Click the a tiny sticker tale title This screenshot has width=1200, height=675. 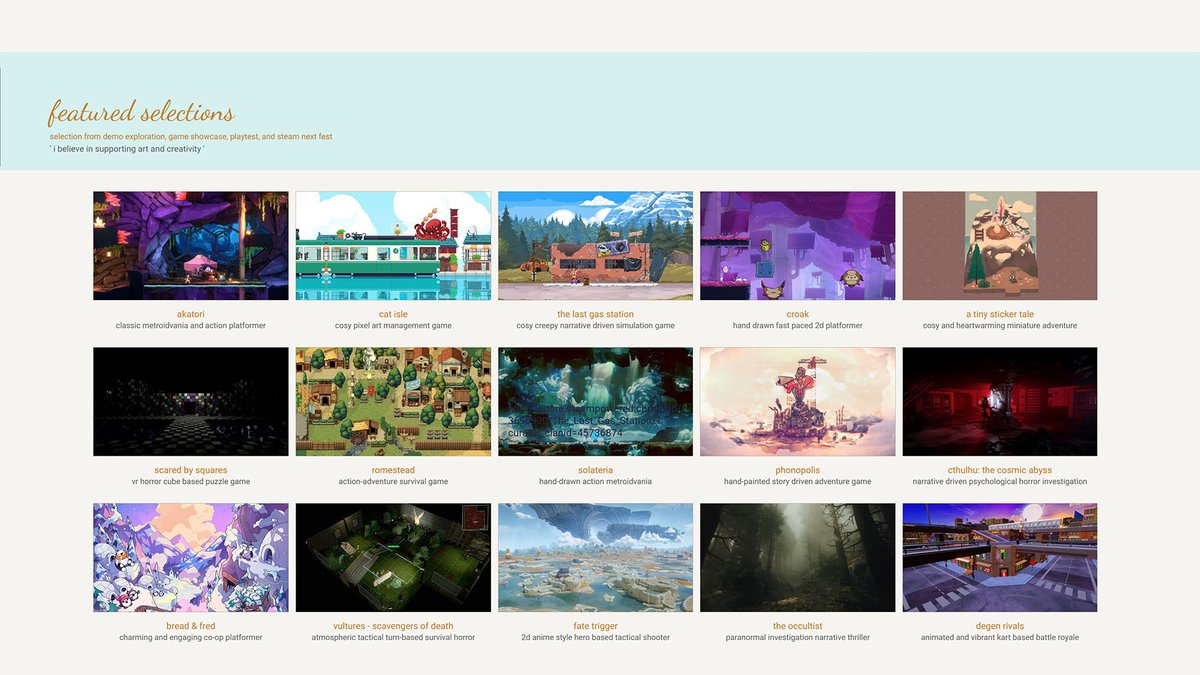(x=1000, y=314)
